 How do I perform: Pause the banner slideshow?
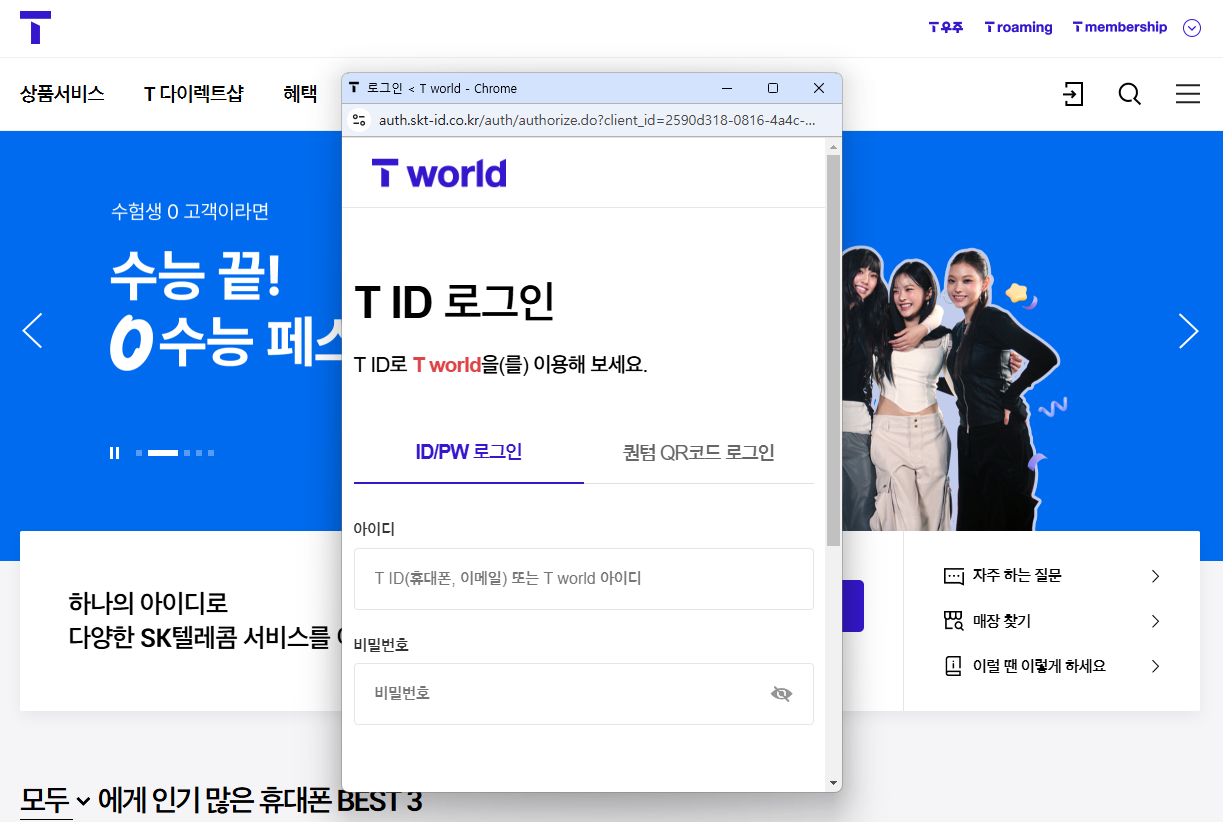(114, 453)
